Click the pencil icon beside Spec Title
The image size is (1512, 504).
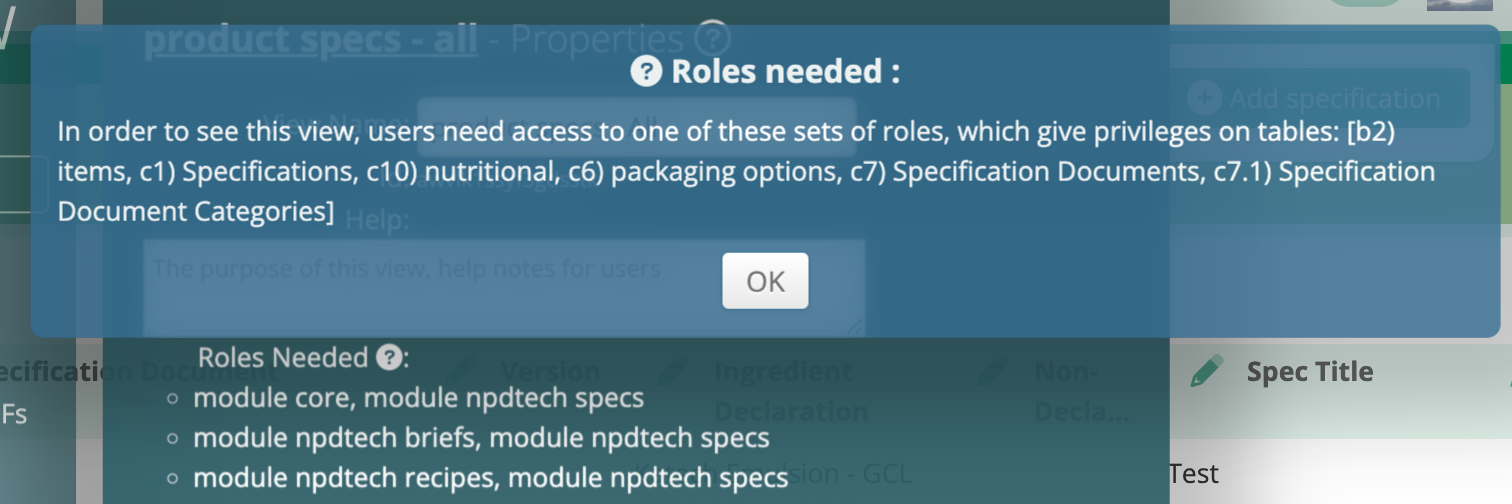[x=1207, y=372]
